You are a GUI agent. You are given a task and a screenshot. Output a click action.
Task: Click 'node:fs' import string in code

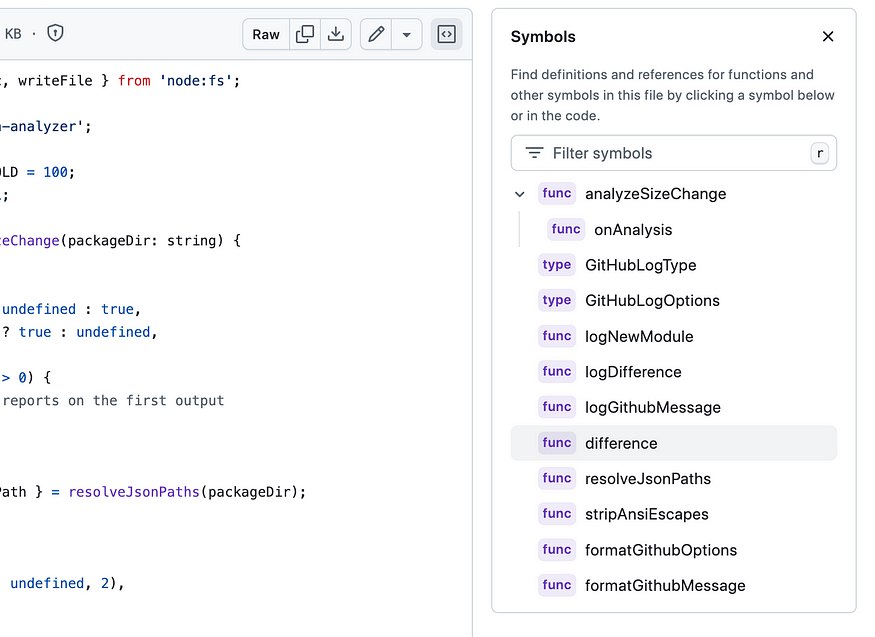click(x=195, y=81)
